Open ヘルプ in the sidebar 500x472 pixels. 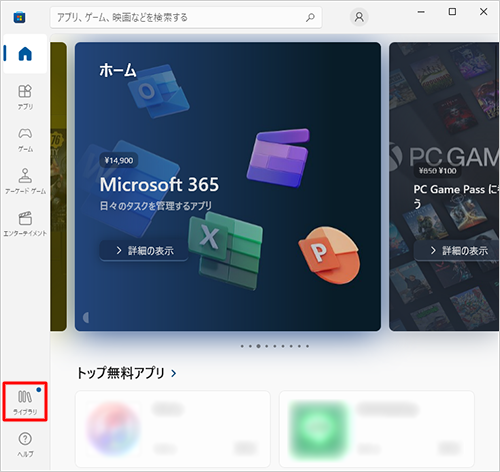[25, 444]
